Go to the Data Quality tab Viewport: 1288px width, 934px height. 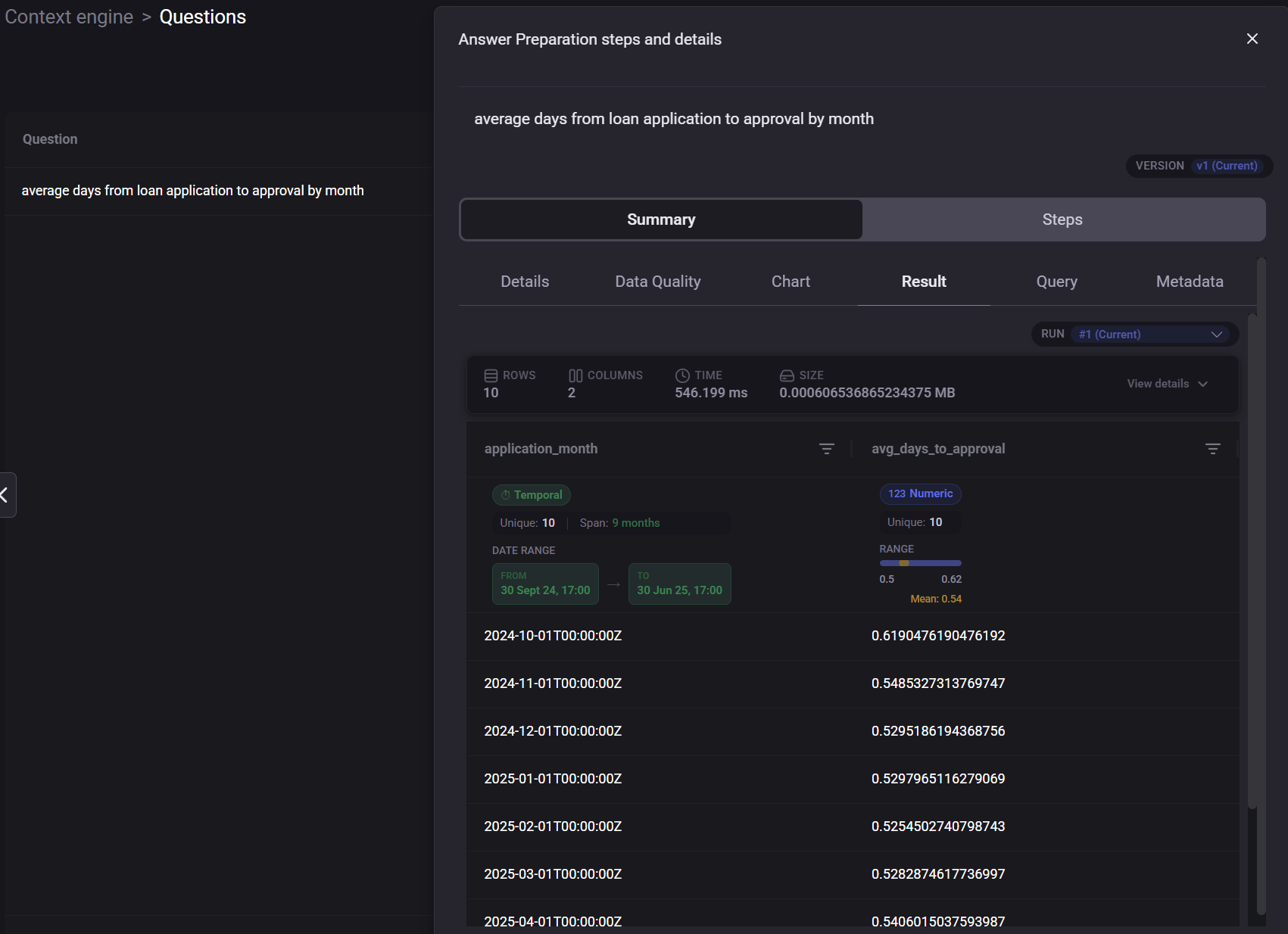tap(657, 282)
